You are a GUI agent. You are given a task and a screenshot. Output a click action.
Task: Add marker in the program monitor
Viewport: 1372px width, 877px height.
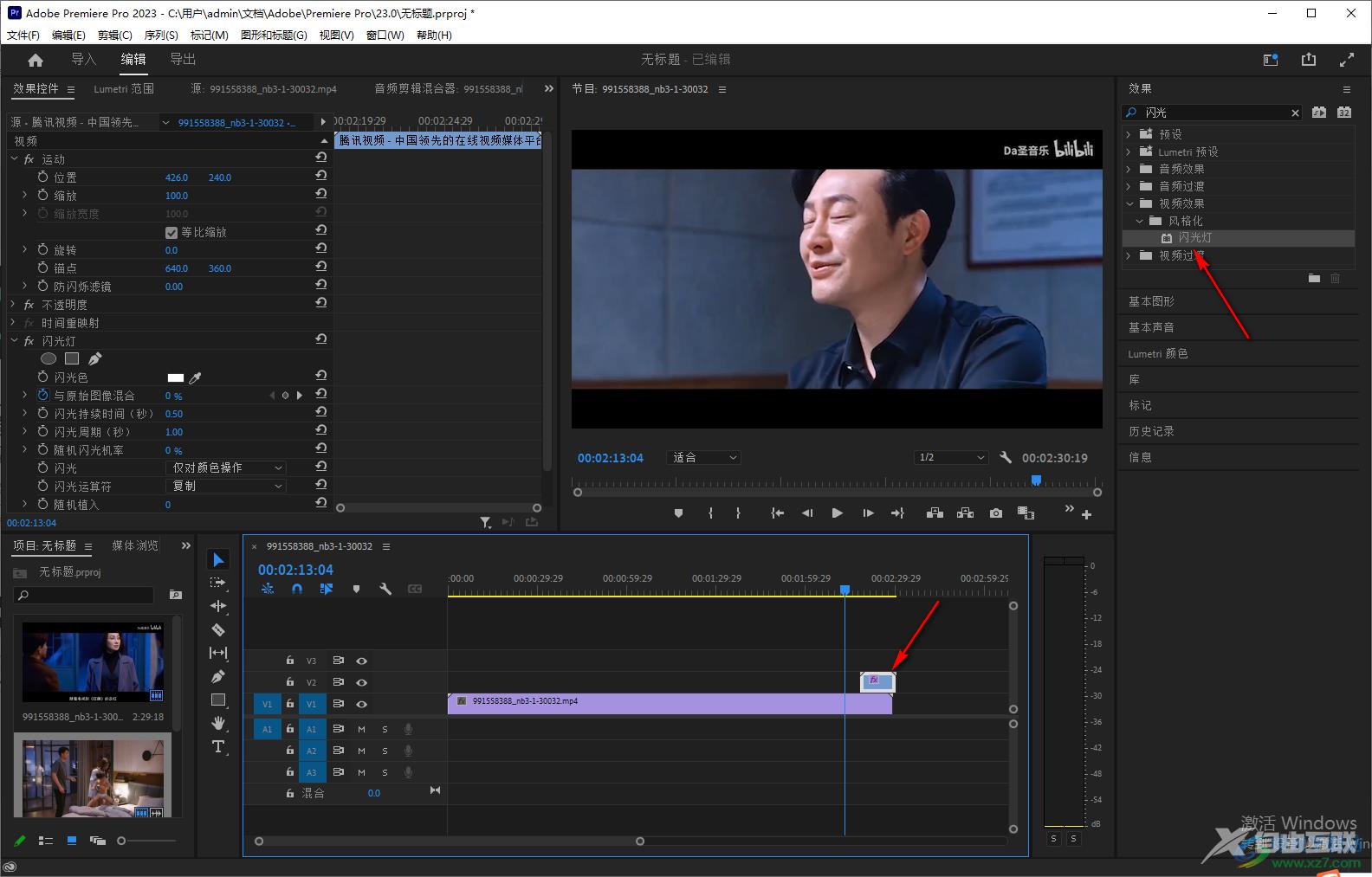pyautogui.click(x=678, y=513)
